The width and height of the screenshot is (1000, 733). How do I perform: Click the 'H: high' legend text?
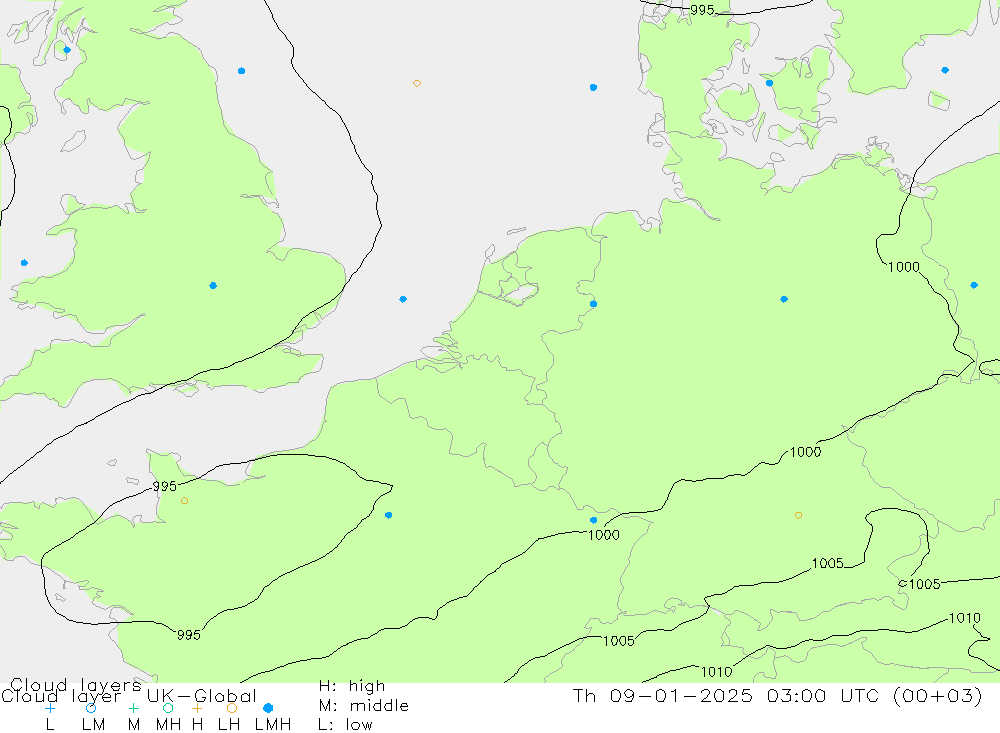(x=352, y=686)
